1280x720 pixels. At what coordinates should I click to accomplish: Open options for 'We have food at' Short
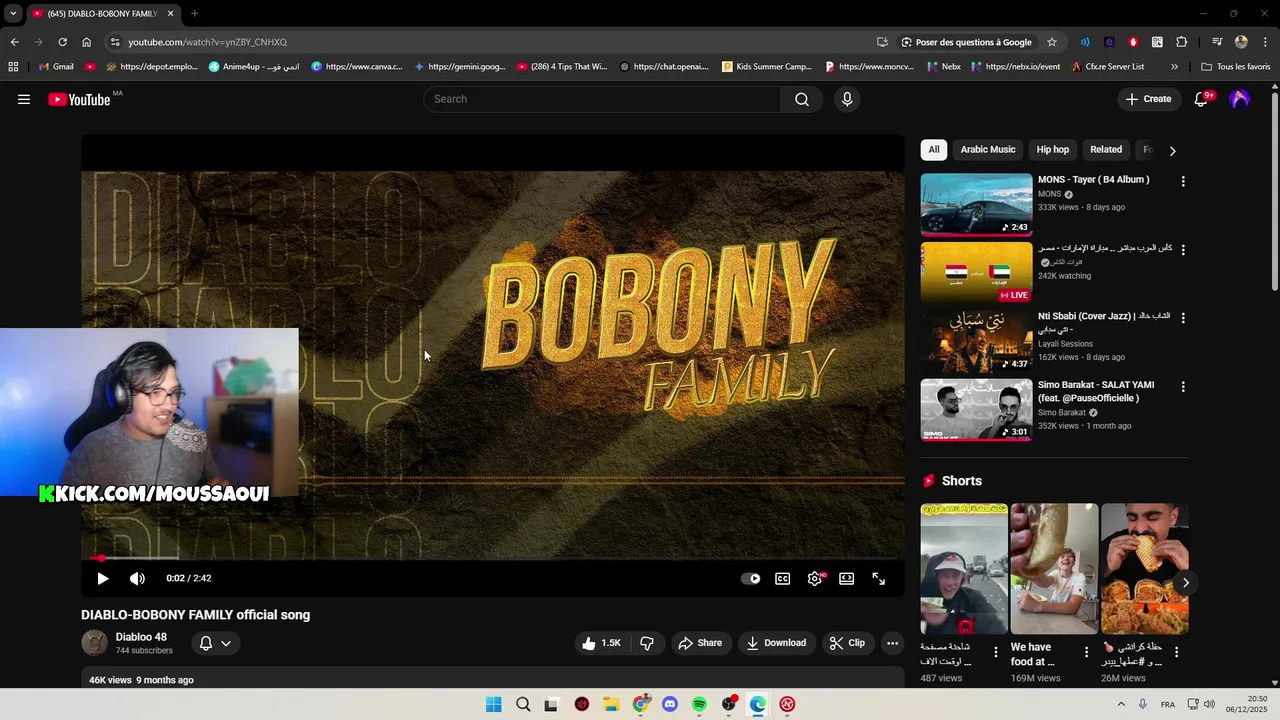pos(1086,652)
